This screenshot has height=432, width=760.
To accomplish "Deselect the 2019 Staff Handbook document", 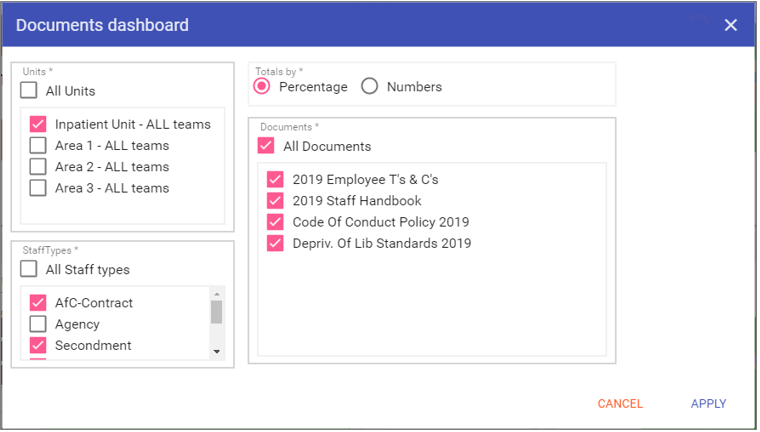I will pos(276,201).
